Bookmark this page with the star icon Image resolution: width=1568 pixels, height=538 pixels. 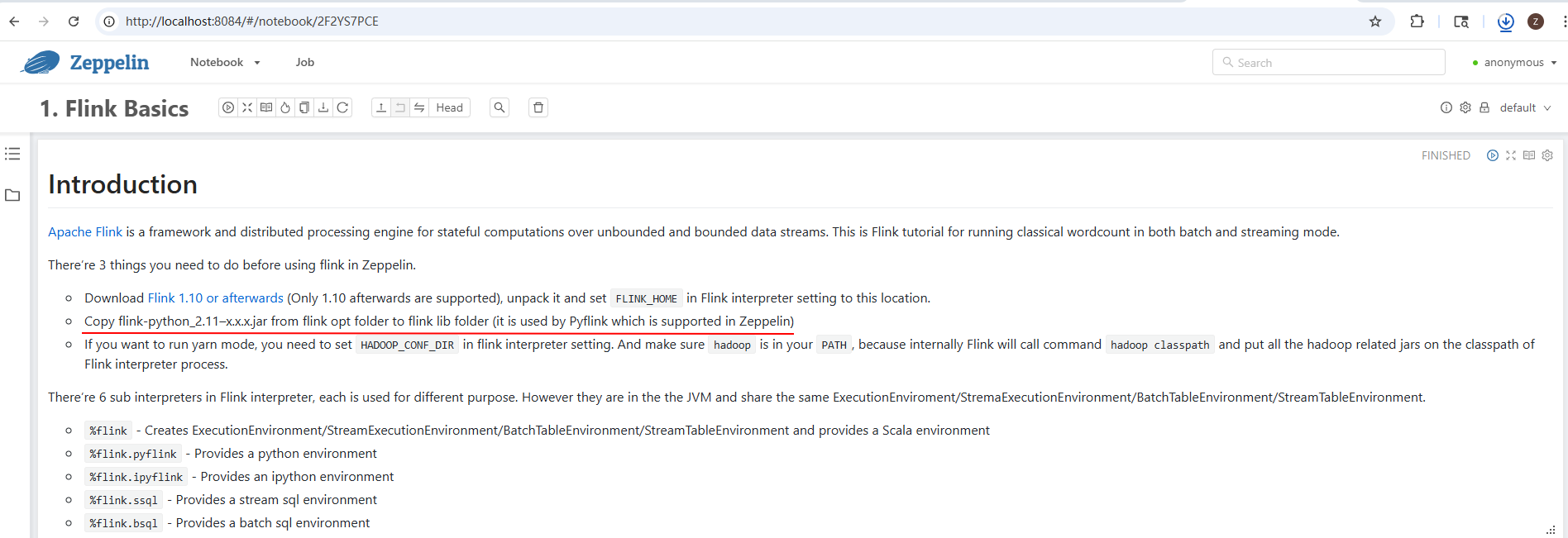coord(1375,21)
